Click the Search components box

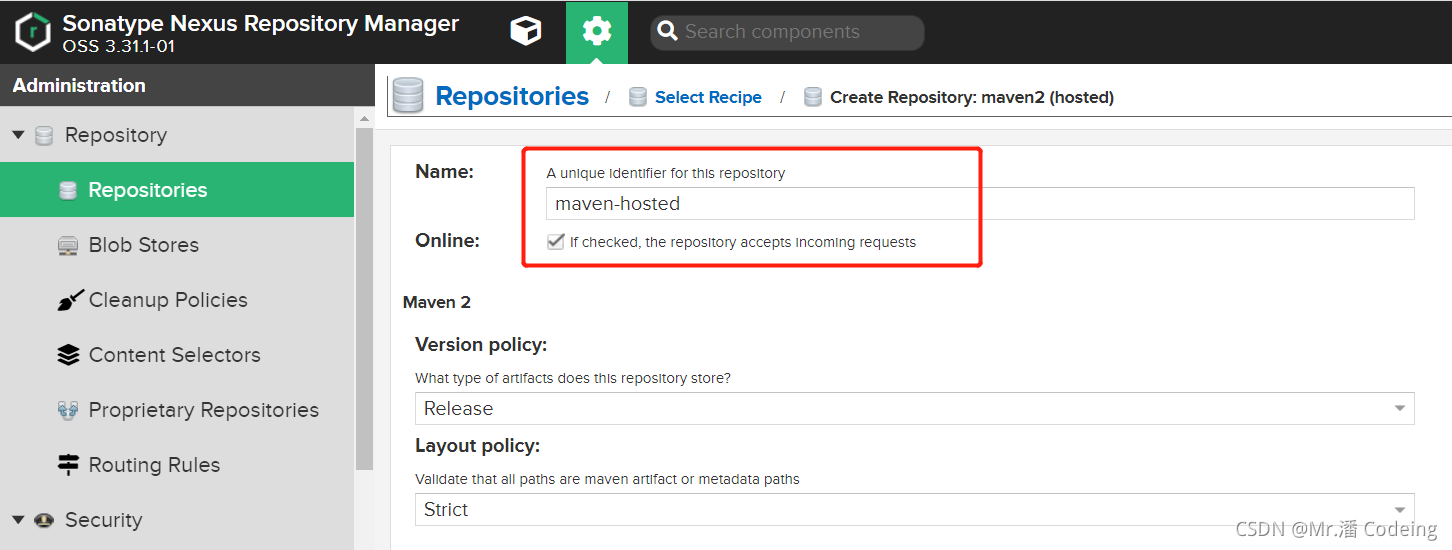tap(787, 32)
